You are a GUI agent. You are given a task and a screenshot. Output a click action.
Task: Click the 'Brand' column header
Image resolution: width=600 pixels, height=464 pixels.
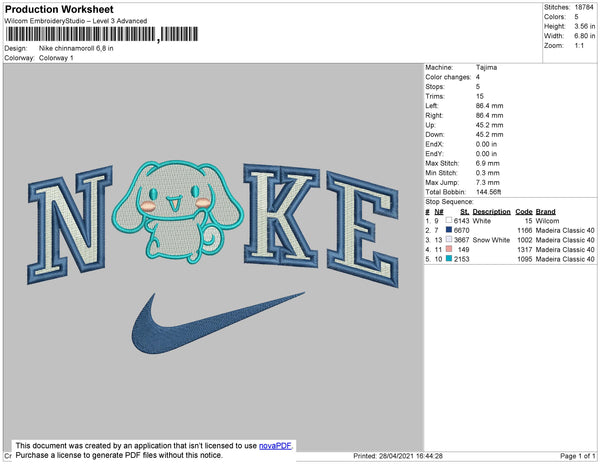(x=545, y=212)
